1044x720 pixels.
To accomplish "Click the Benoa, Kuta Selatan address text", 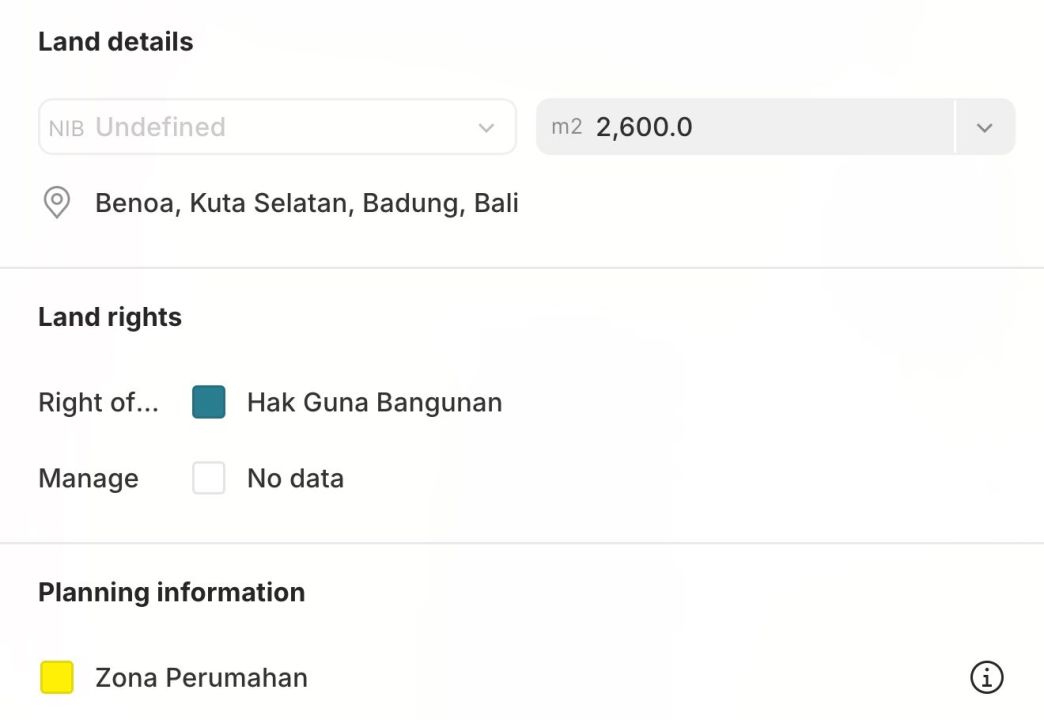I will click(306, 203).
